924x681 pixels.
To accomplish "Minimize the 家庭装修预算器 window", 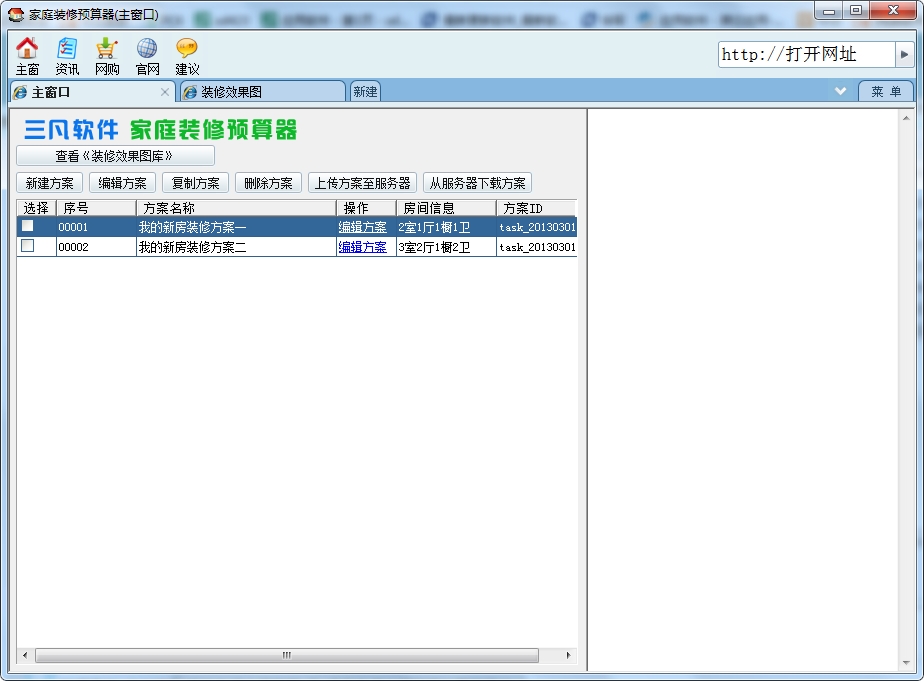I will point(829,11).
